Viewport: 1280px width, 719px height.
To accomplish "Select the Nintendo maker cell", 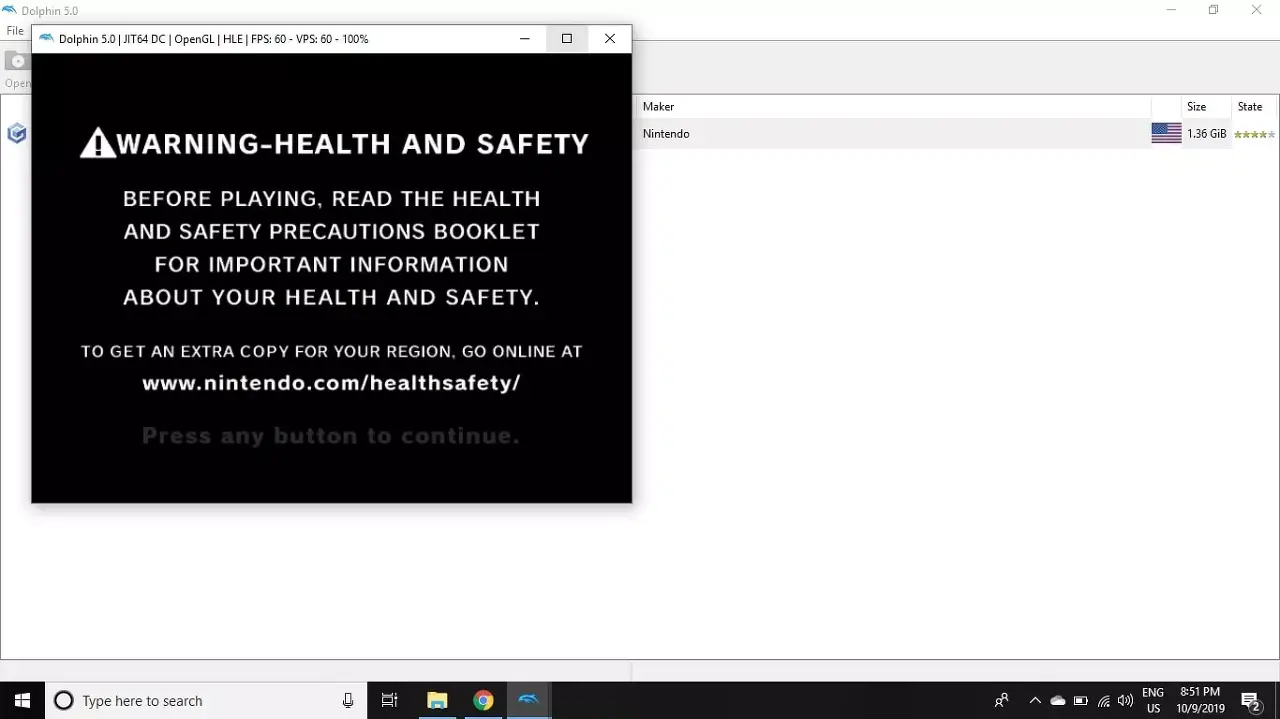I will pos(666,134).
